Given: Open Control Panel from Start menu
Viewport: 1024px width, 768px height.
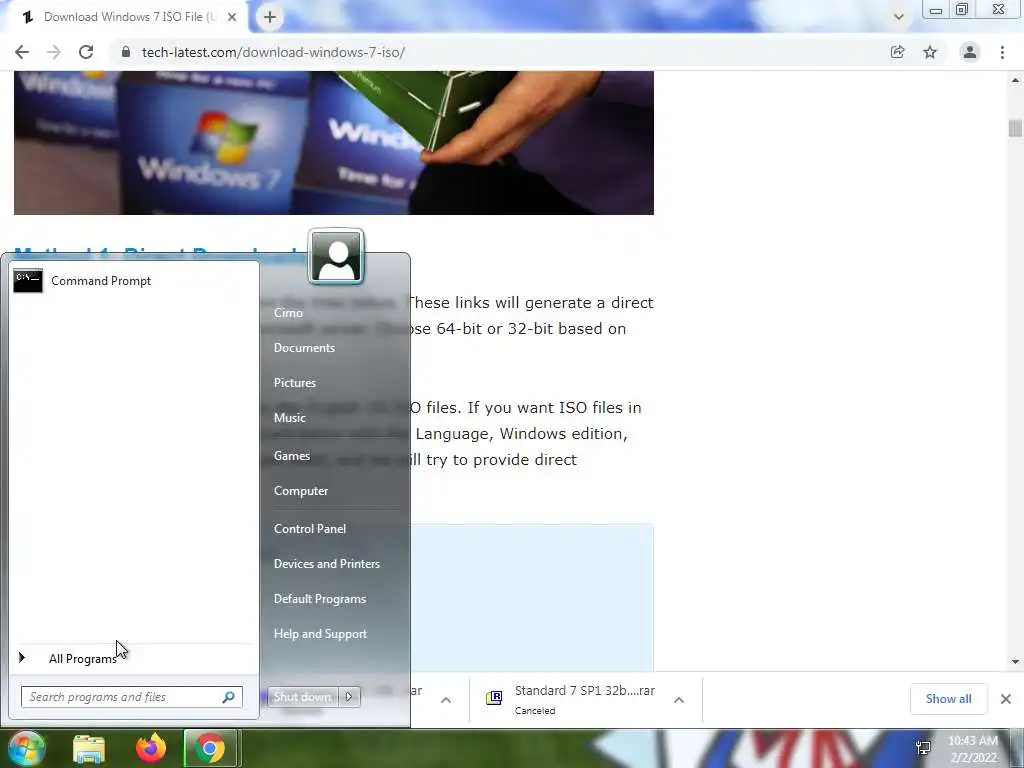Looking at the screenshot, I should [310, 529].
